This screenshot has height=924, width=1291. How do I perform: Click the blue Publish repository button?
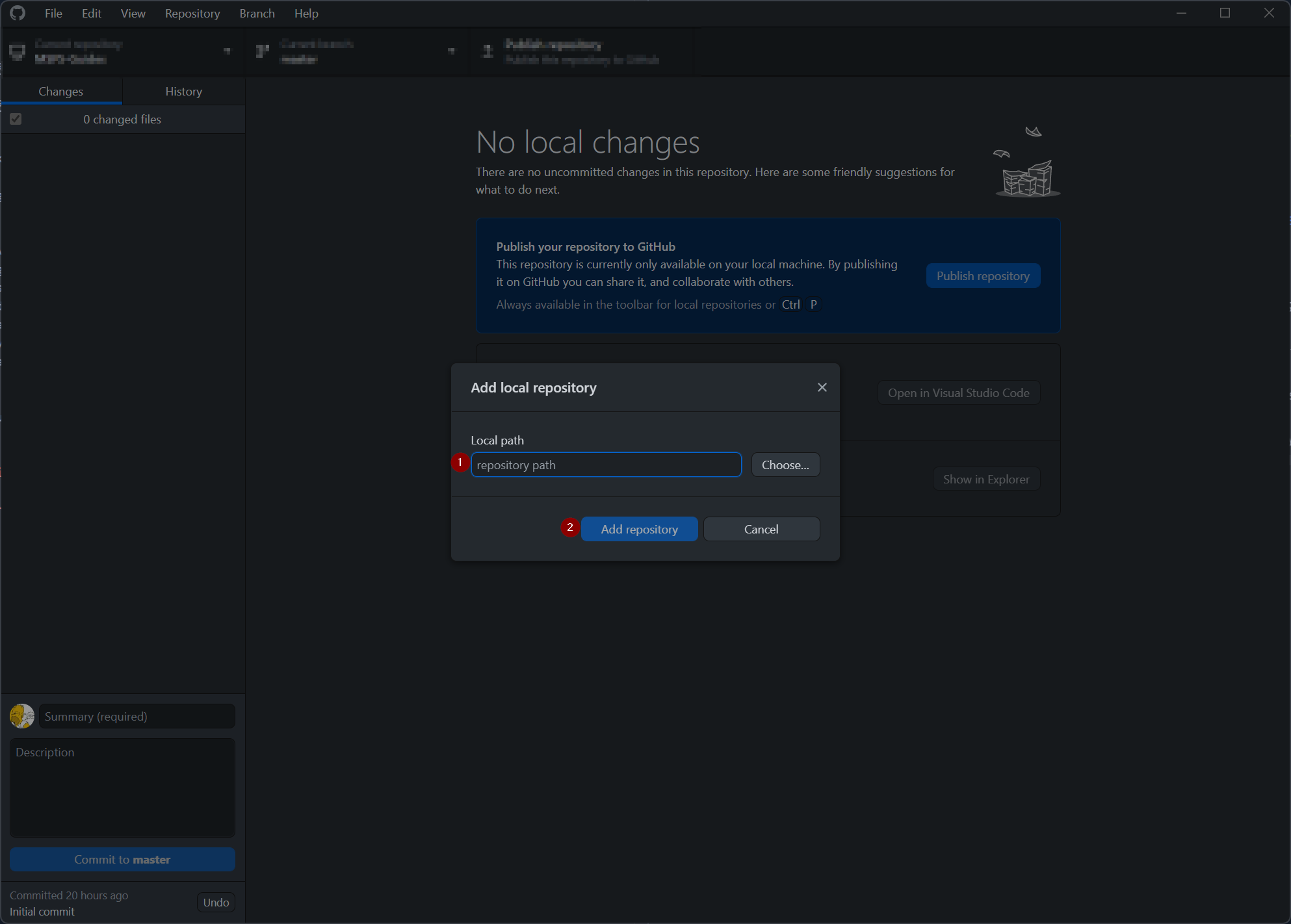(x=983, y=276)
